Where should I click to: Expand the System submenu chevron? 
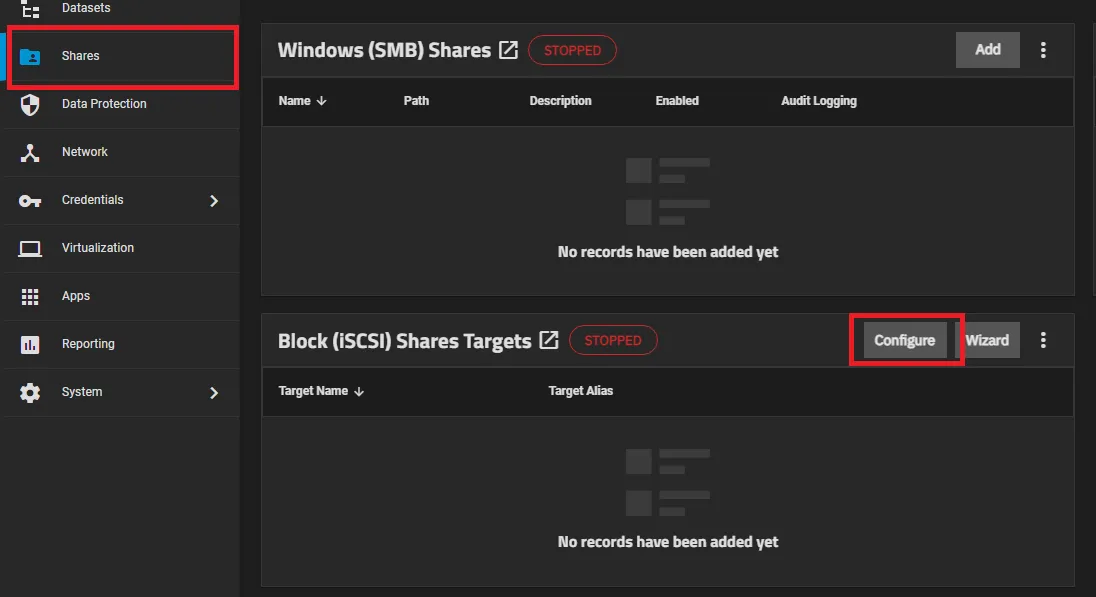coord(213,392)
